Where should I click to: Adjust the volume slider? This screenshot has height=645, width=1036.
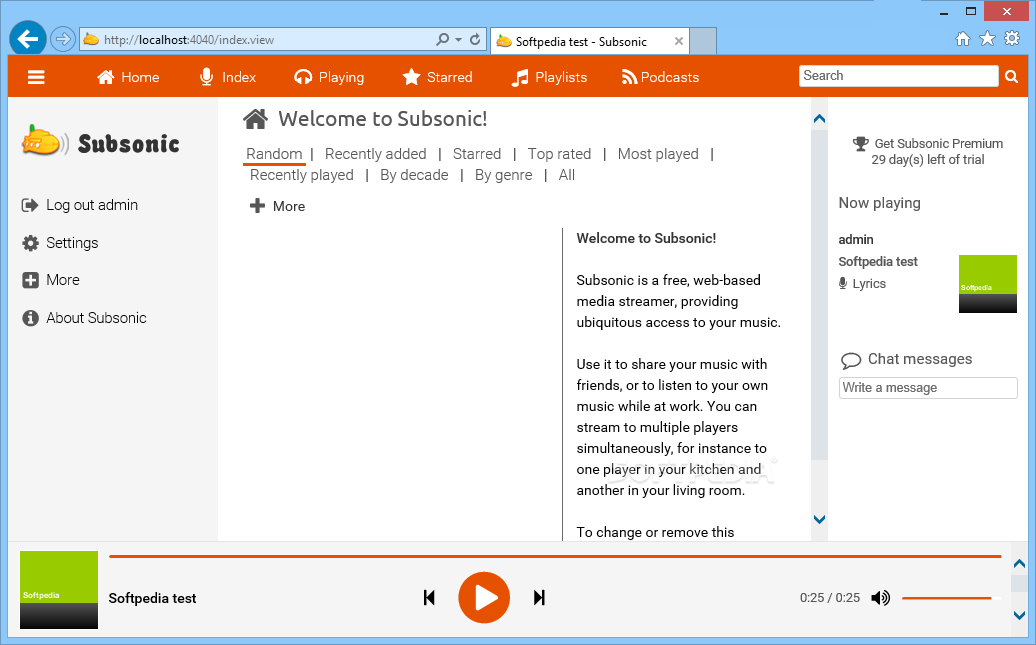(x=950, y=598)
